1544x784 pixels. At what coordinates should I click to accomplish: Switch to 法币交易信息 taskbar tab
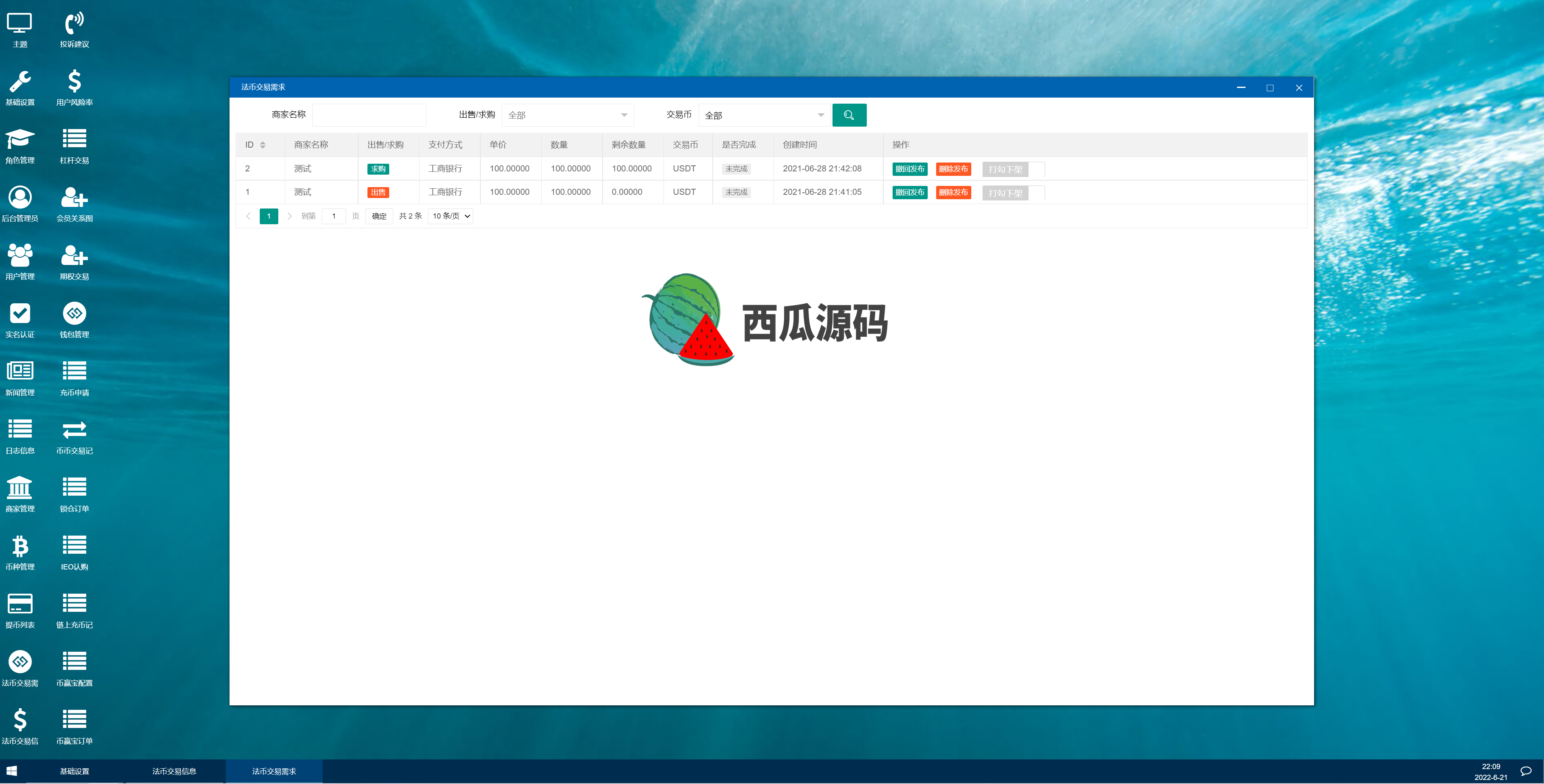click(x=174, y=771)
